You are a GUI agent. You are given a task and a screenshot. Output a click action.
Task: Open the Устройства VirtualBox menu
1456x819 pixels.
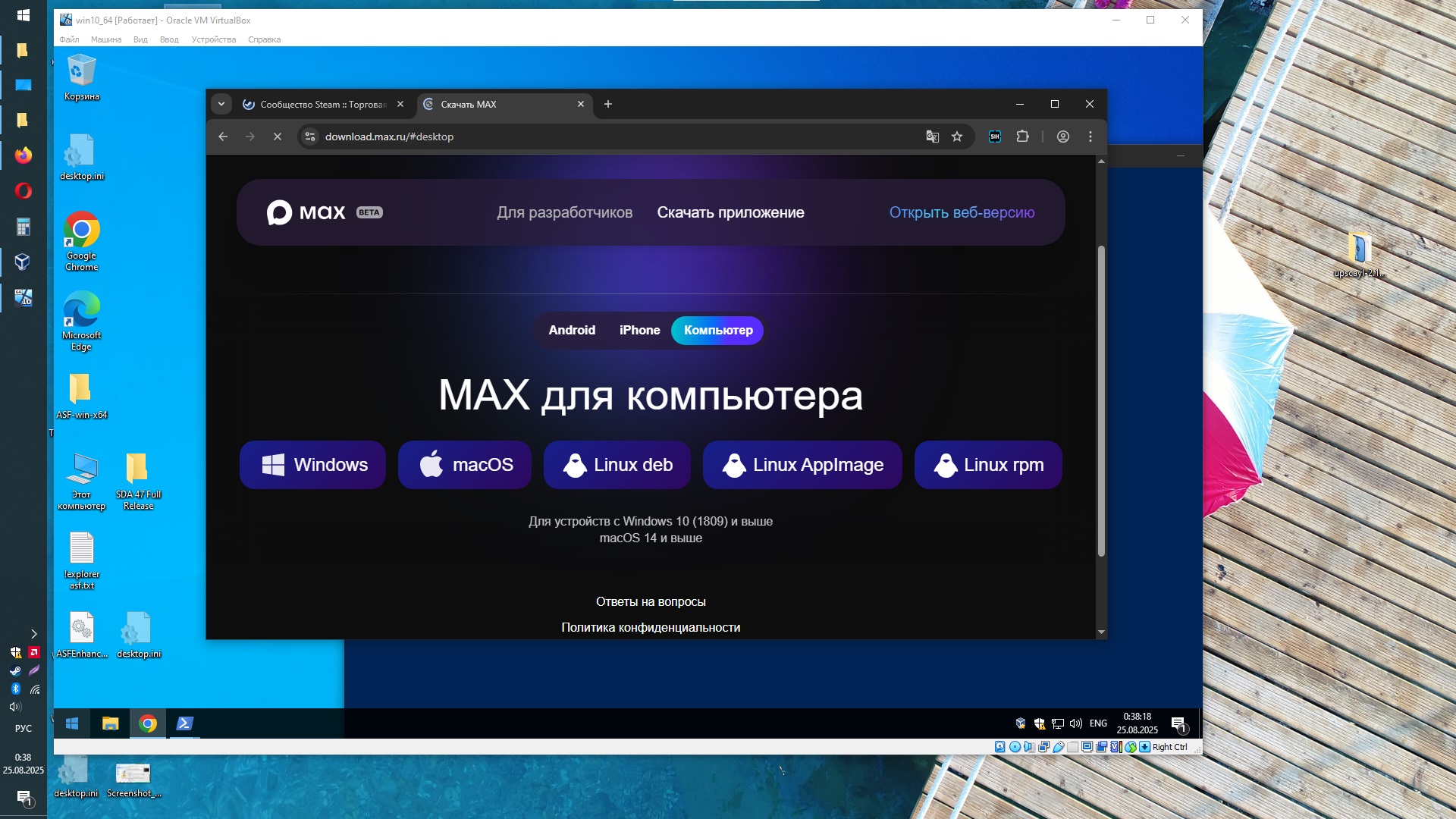(x=213, y=39)
